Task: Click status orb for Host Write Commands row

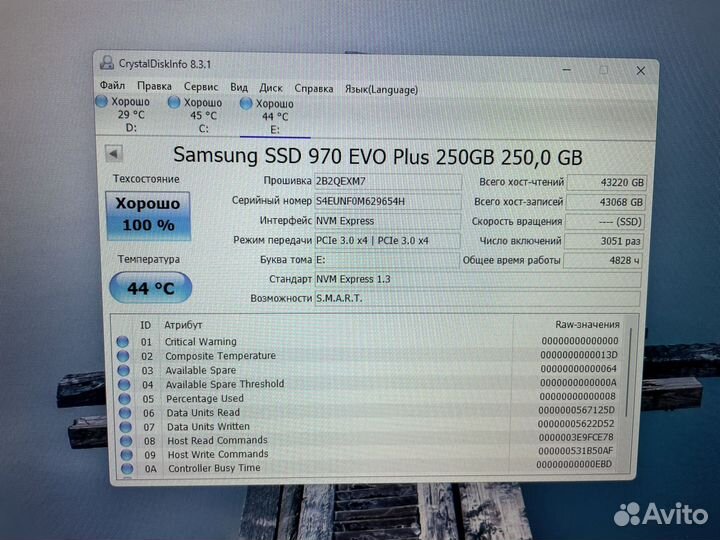Action: click(x=126, y=455)
